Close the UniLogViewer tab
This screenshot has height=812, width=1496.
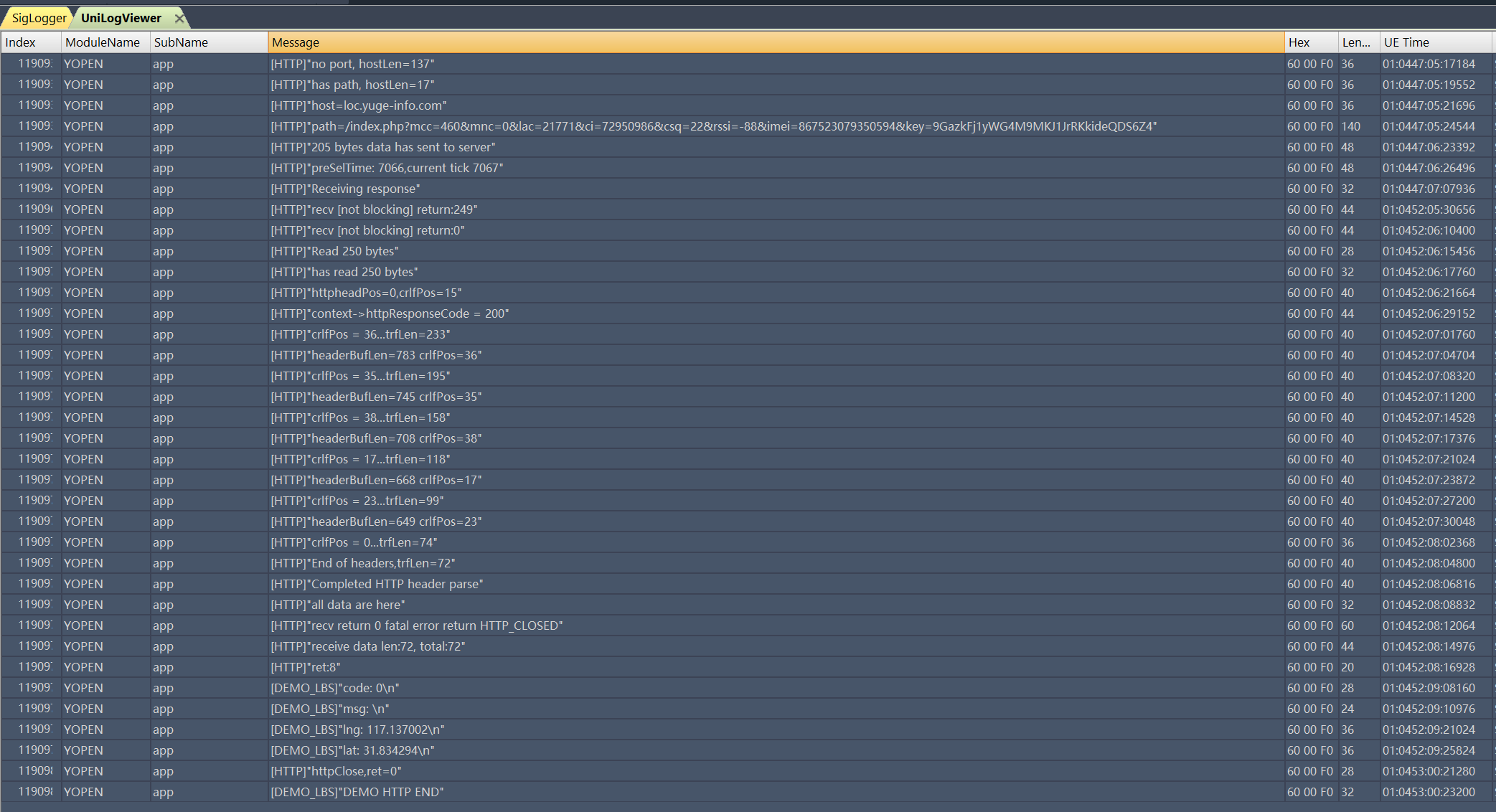pyautogui.click(x=179, y=19)
